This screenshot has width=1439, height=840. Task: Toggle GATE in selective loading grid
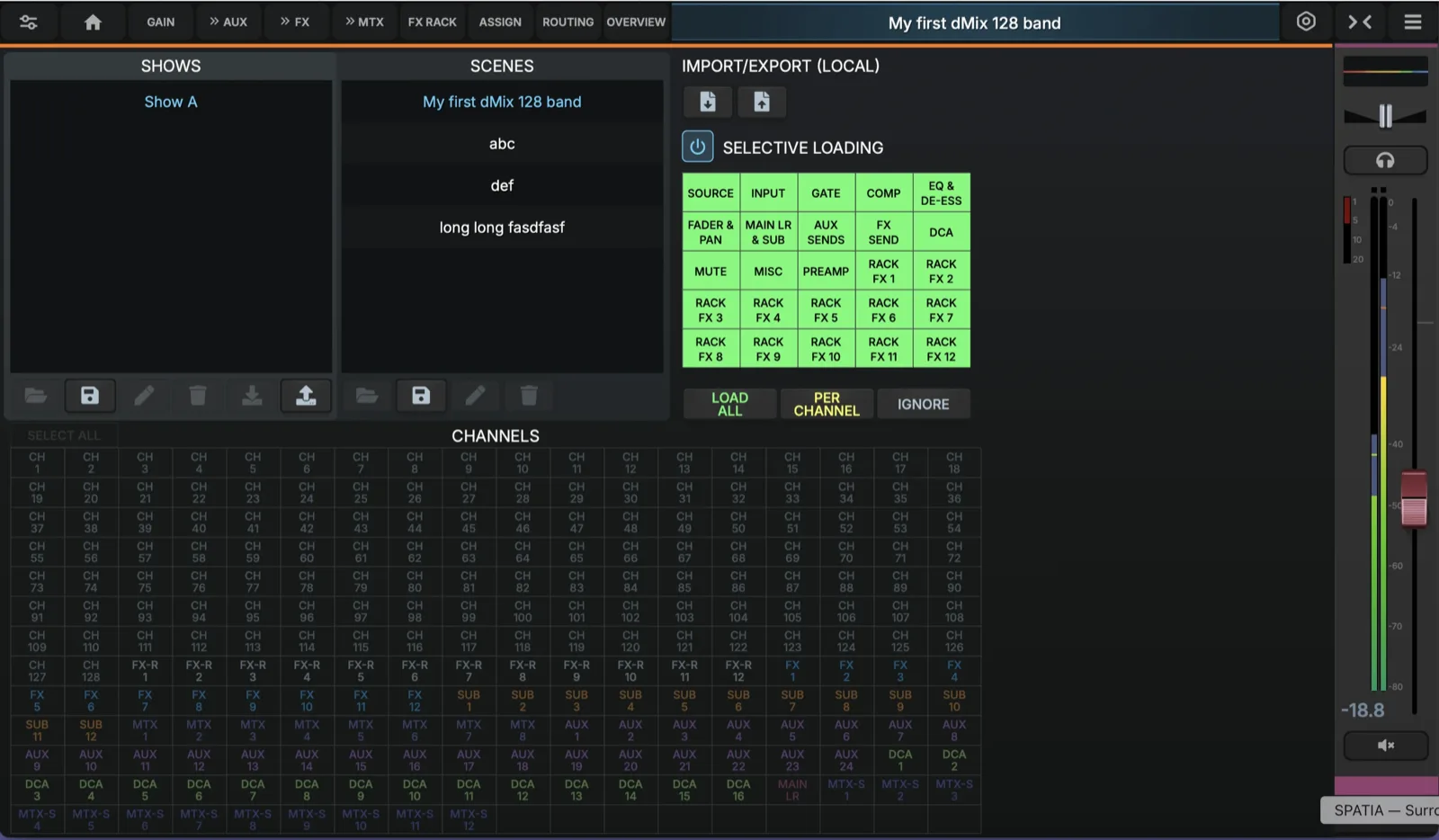826,193
